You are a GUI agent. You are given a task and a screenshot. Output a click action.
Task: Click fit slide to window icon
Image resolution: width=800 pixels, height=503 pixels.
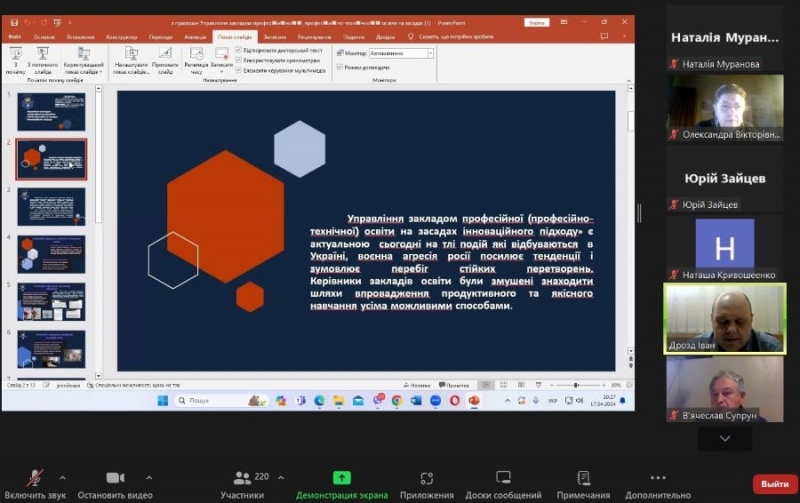tap(629, 385)
